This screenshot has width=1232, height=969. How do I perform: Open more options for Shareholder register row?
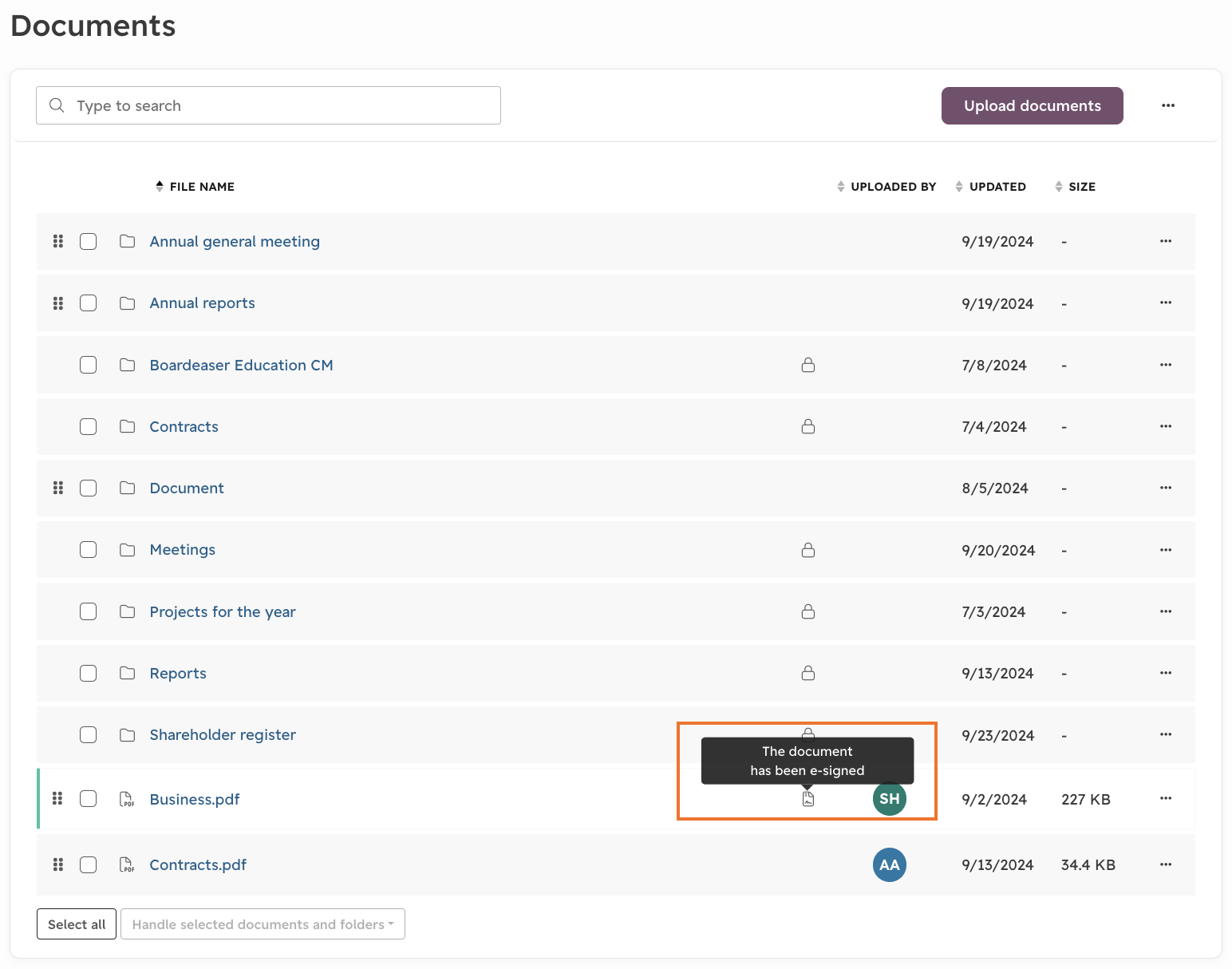coord(1166,734)
